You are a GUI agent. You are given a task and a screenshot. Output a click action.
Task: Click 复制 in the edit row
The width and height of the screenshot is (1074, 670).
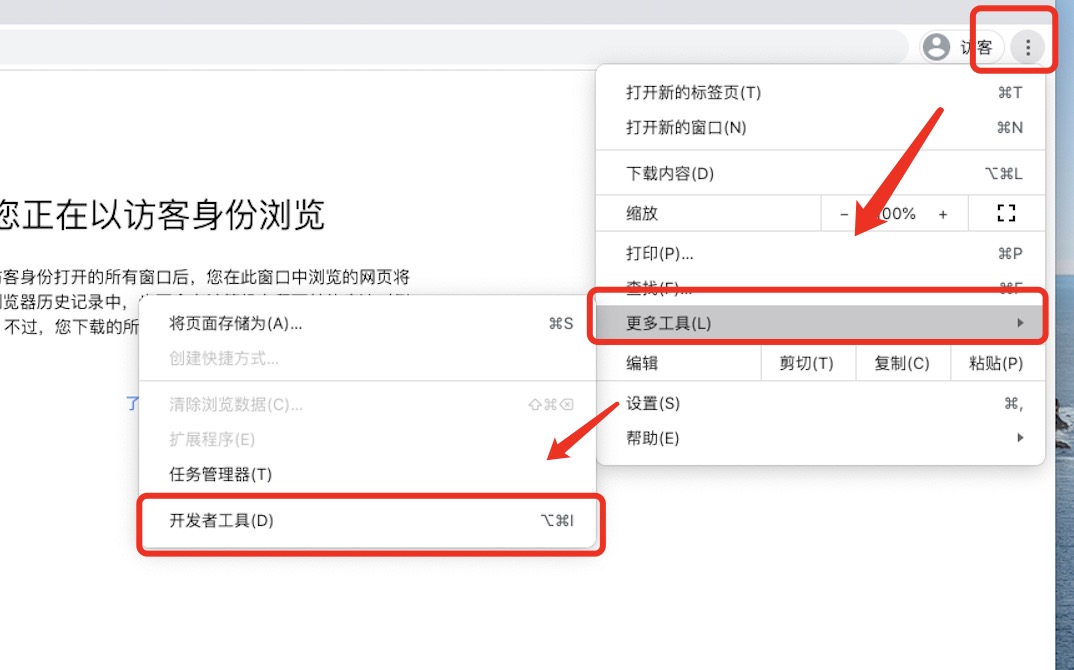(903, 363)
